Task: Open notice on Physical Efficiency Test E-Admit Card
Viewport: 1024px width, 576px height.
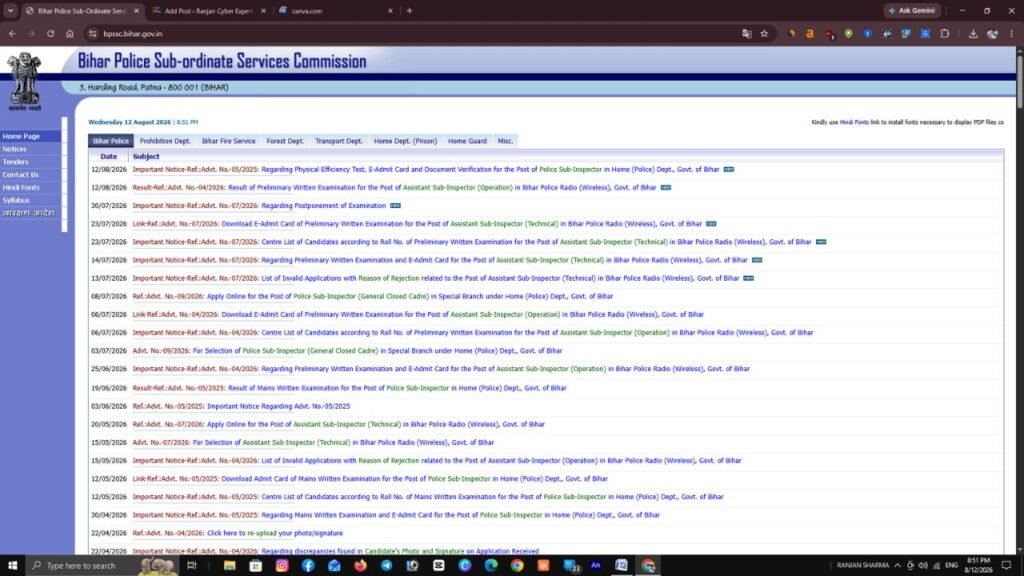Action: [426, 169]
